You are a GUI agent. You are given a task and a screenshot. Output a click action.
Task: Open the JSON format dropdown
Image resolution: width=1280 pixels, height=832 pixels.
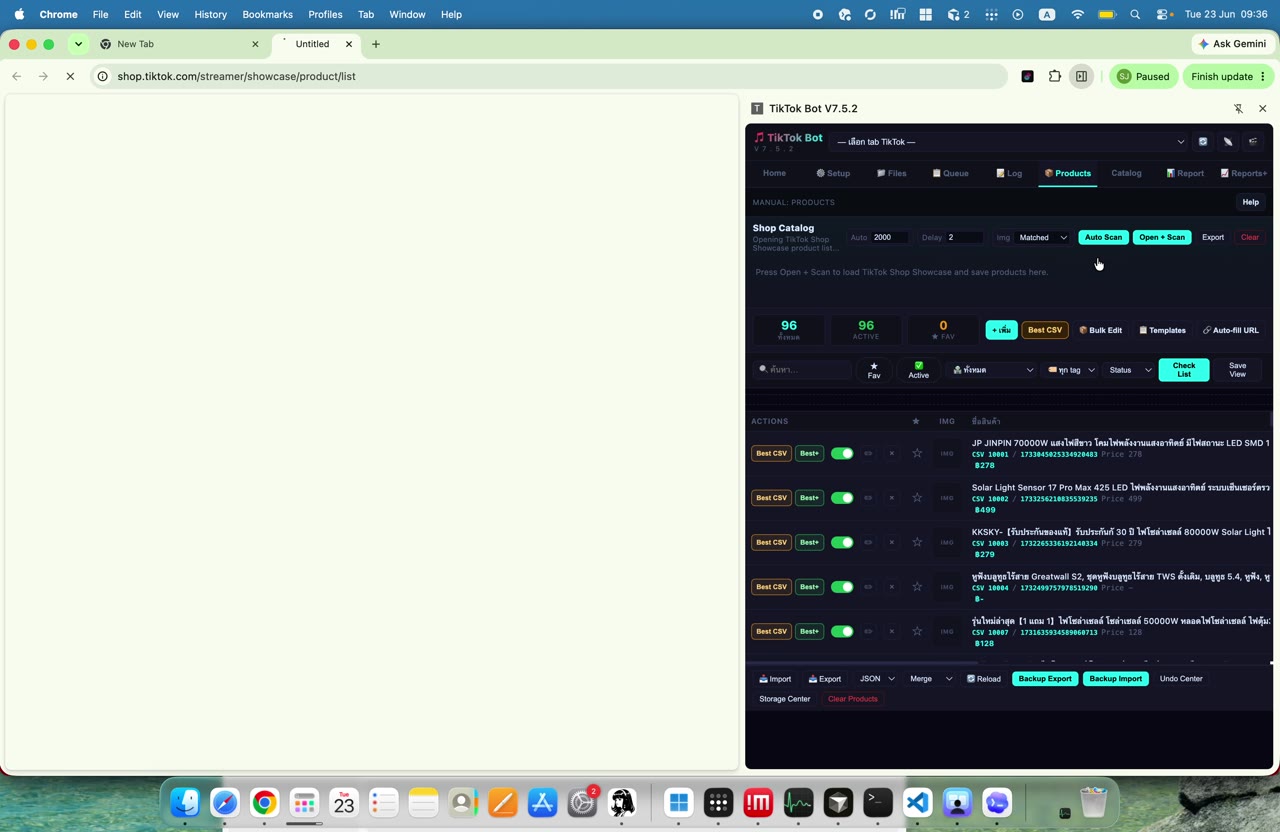coord(877,679)
